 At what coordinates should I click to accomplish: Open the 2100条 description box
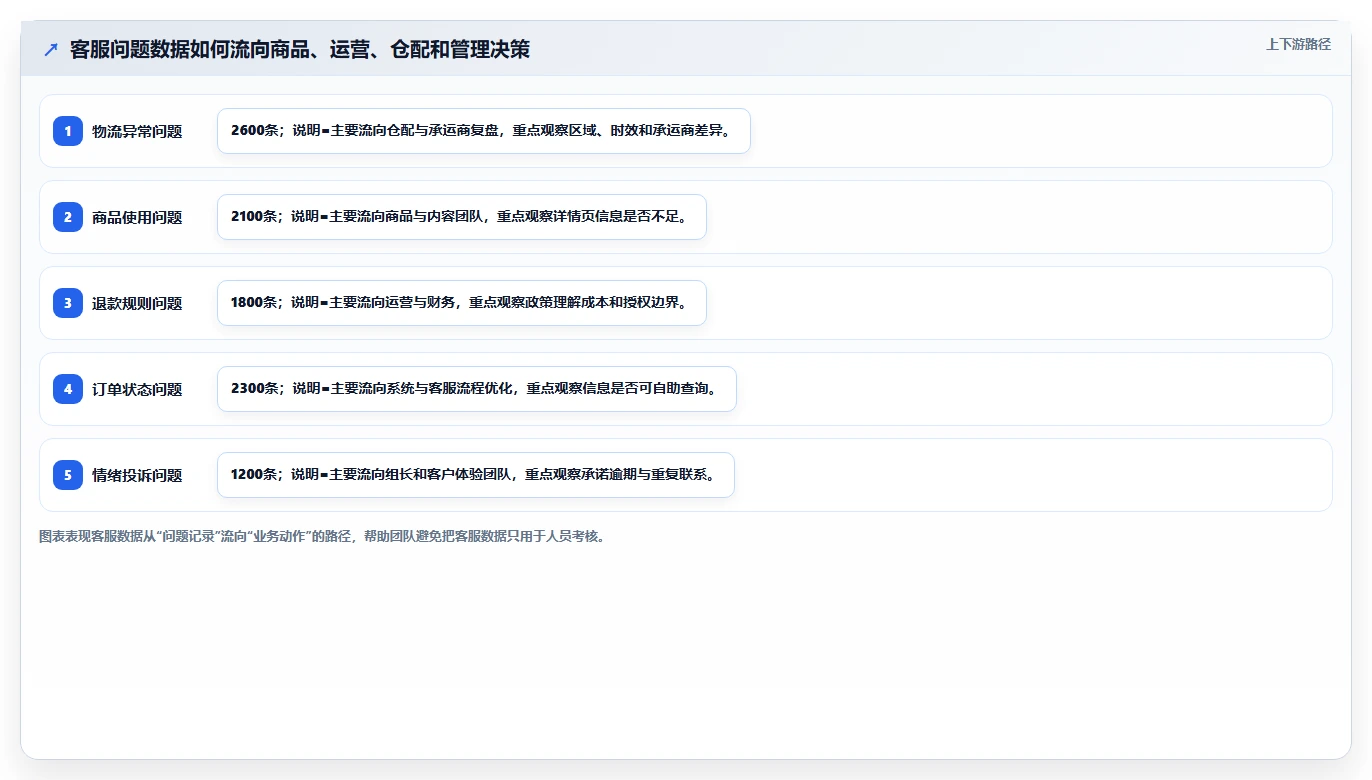pyautogui.click(x=462, y=217)
